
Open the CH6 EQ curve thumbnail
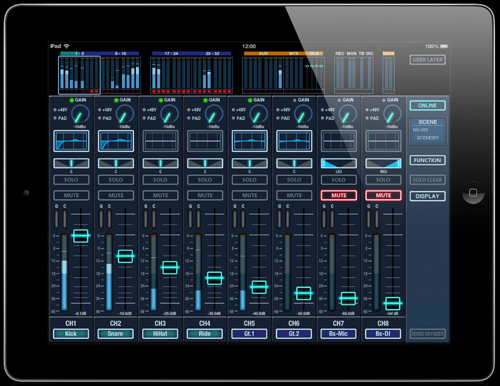coord(294,141)
